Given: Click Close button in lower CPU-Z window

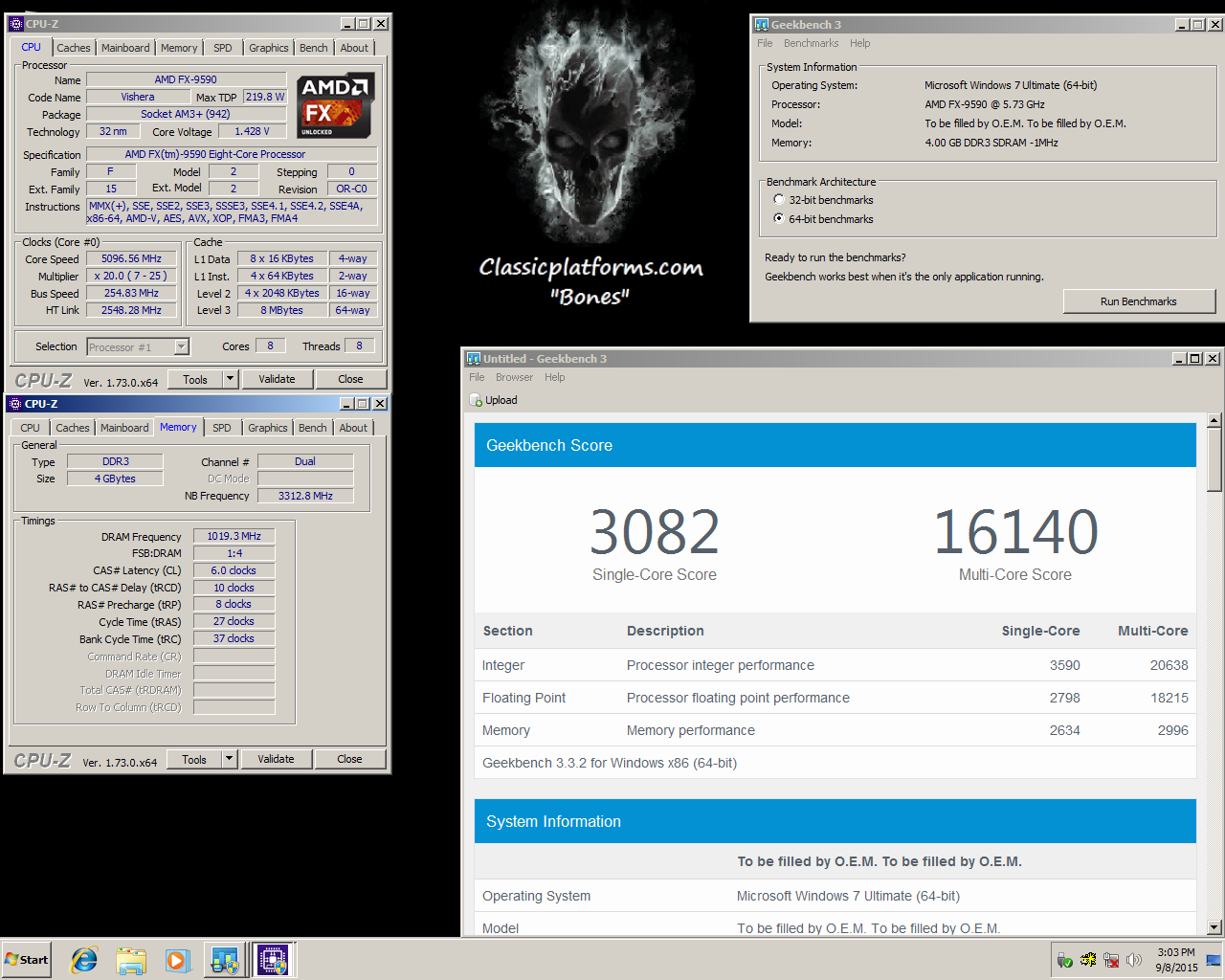Looking at the screenshot, I should coord(349,759).
